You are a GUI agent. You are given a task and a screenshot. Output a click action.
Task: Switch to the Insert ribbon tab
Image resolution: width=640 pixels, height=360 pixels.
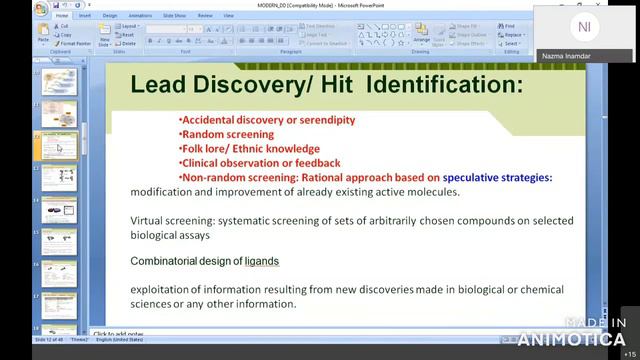click(85, 16)
